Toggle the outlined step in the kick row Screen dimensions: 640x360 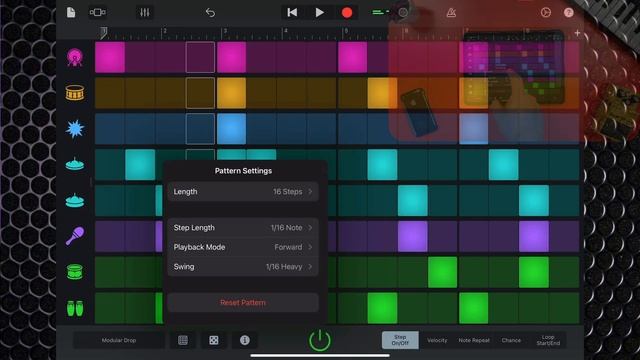[200, 57]
